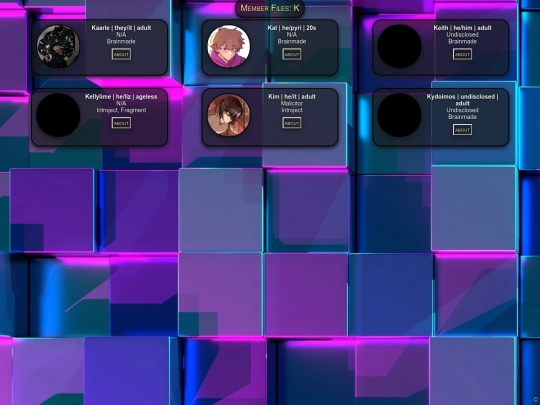Click the 'Brainmade' text on Keith's card

pyautogui.click(x=462, y=41)
